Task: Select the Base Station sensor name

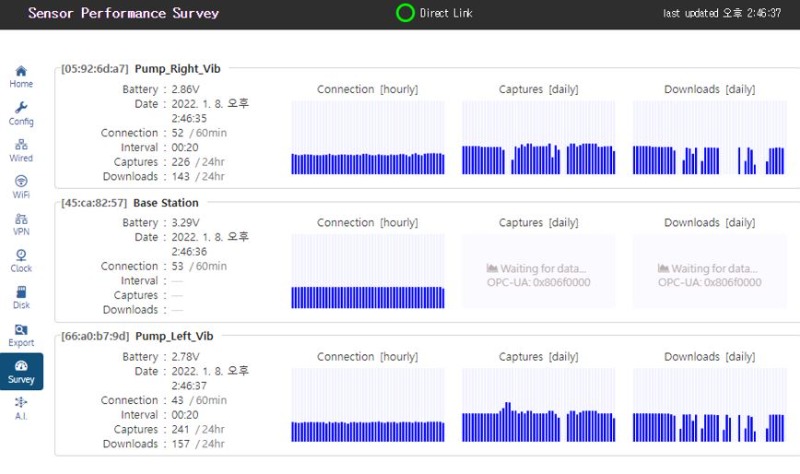Action: click(166, 203)
